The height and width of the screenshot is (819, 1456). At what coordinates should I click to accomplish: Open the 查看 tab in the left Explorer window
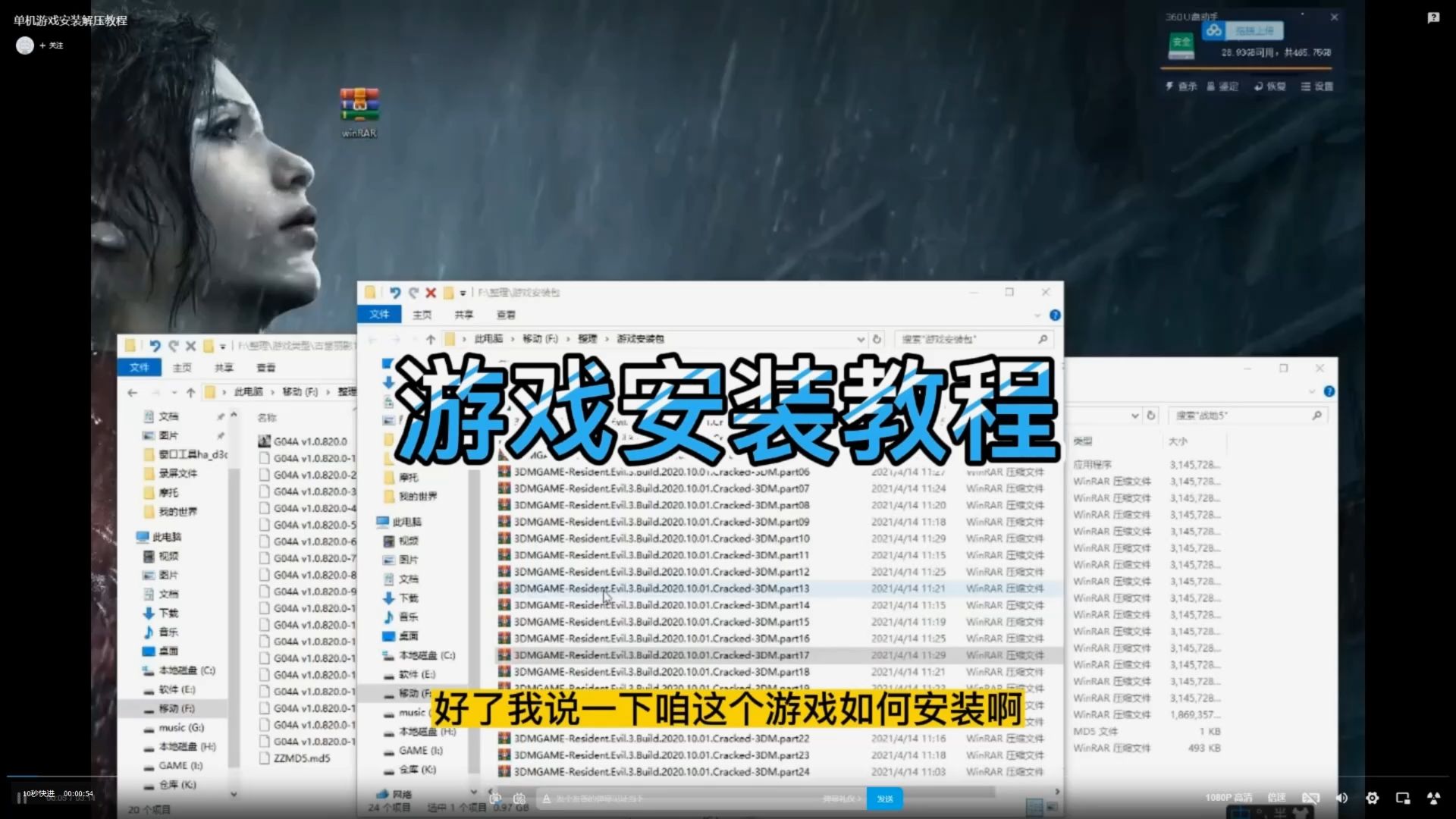pyautogui.click(x=265, y=368)
